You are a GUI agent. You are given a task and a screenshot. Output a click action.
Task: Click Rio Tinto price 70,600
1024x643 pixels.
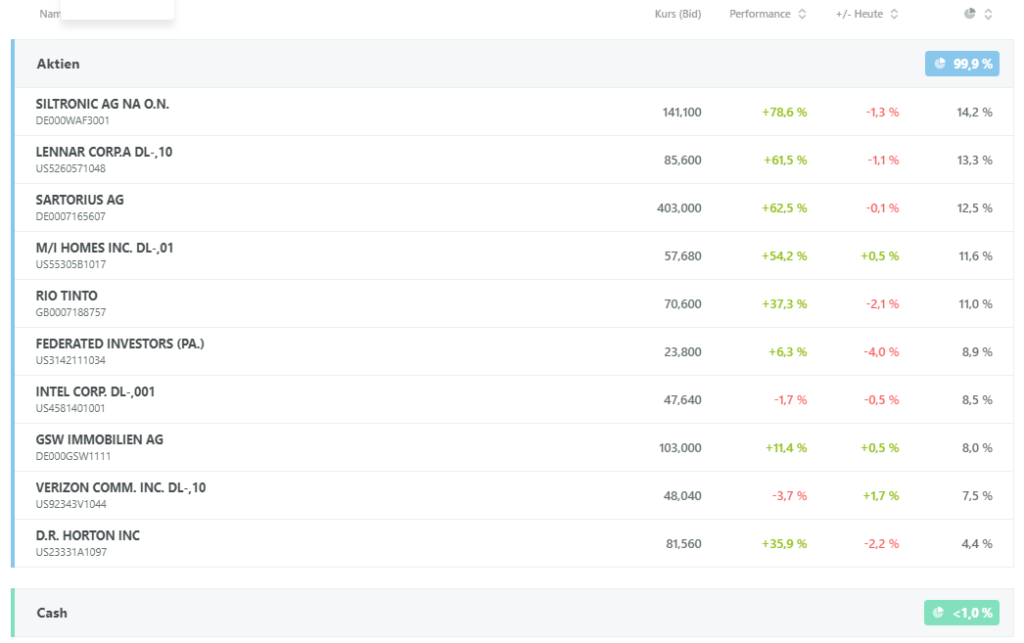point(682,304)
